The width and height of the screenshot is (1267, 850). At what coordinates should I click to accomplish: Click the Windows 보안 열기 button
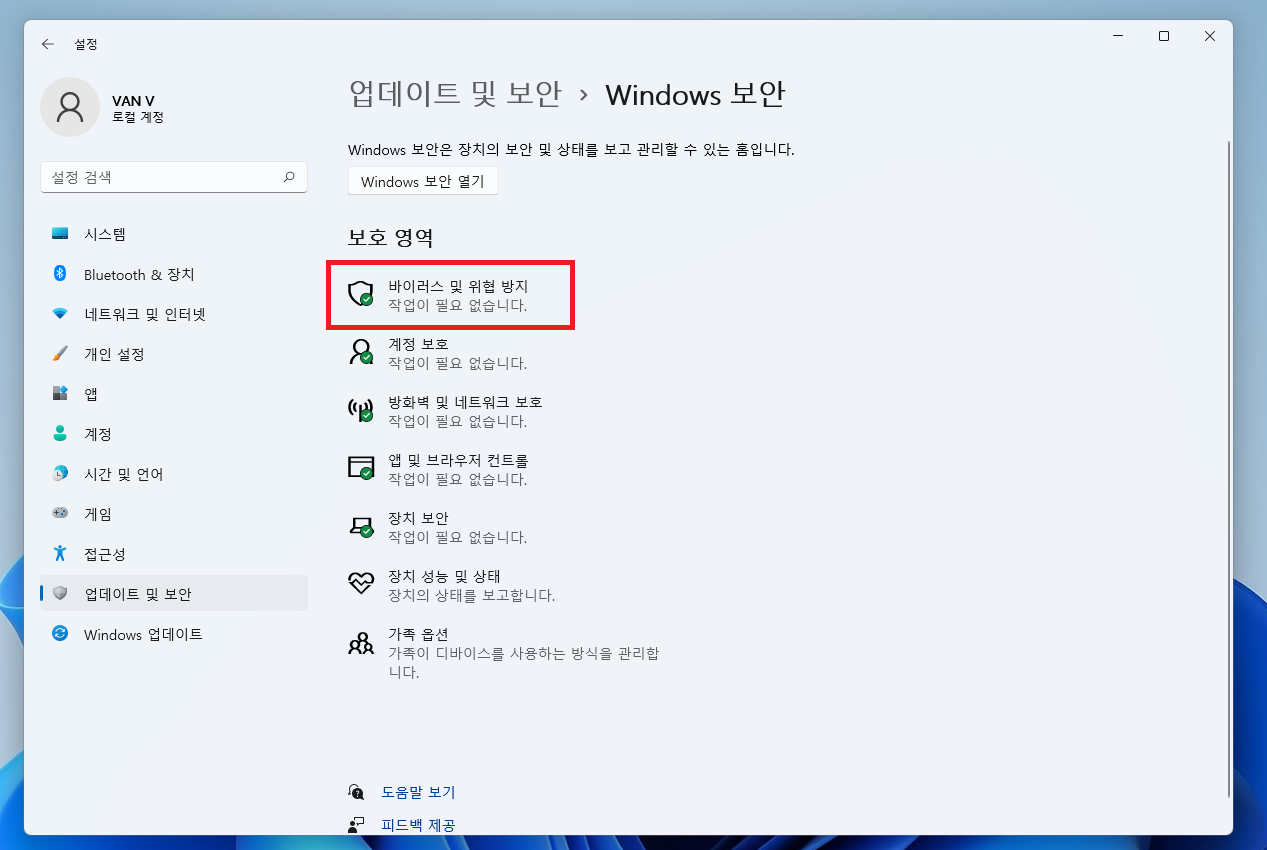click(x=423, y=182)
